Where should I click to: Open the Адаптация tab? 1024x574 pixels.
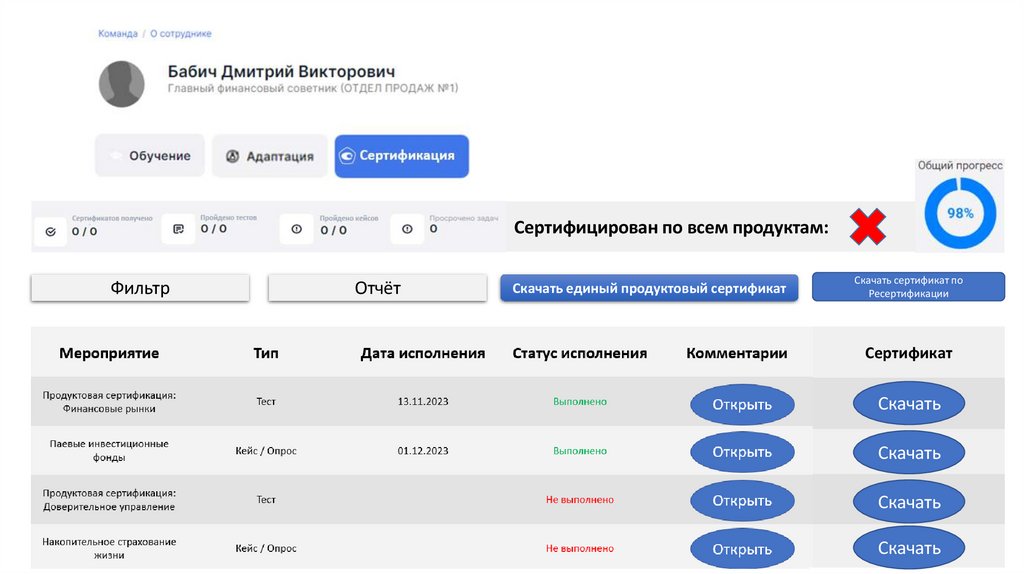point(270,156)
